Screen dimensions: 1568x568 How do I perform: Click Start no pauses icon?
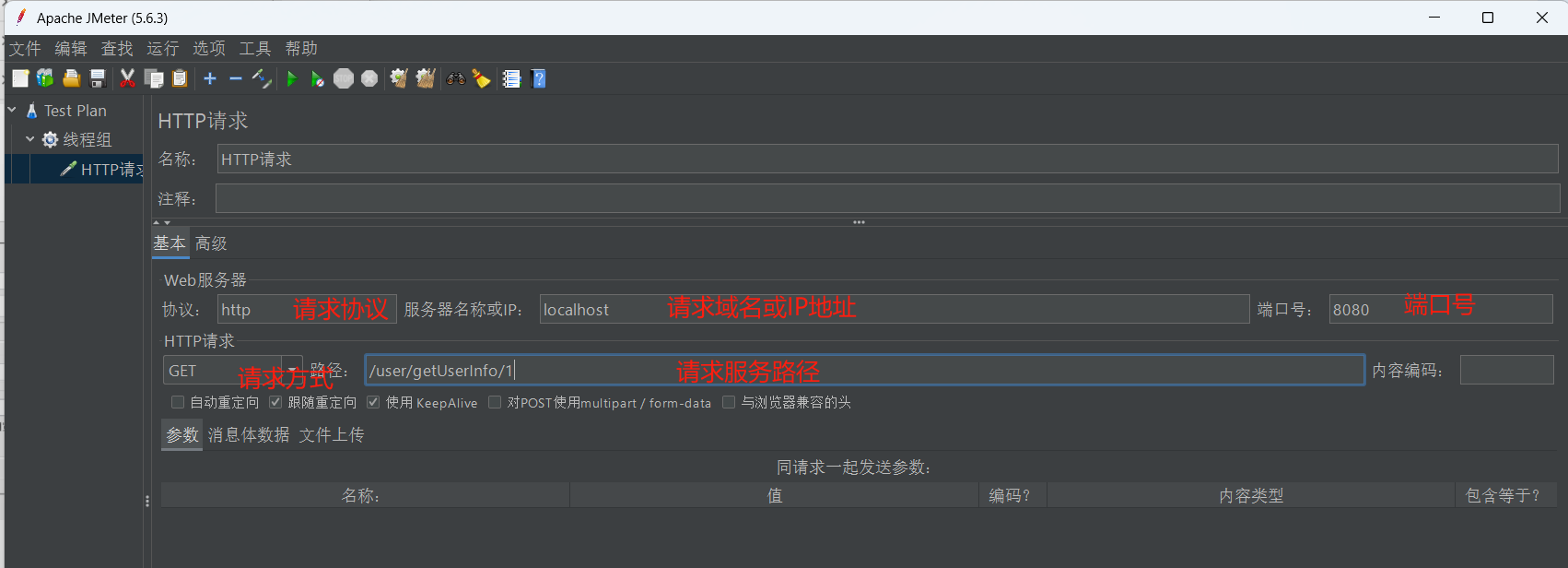317,78
